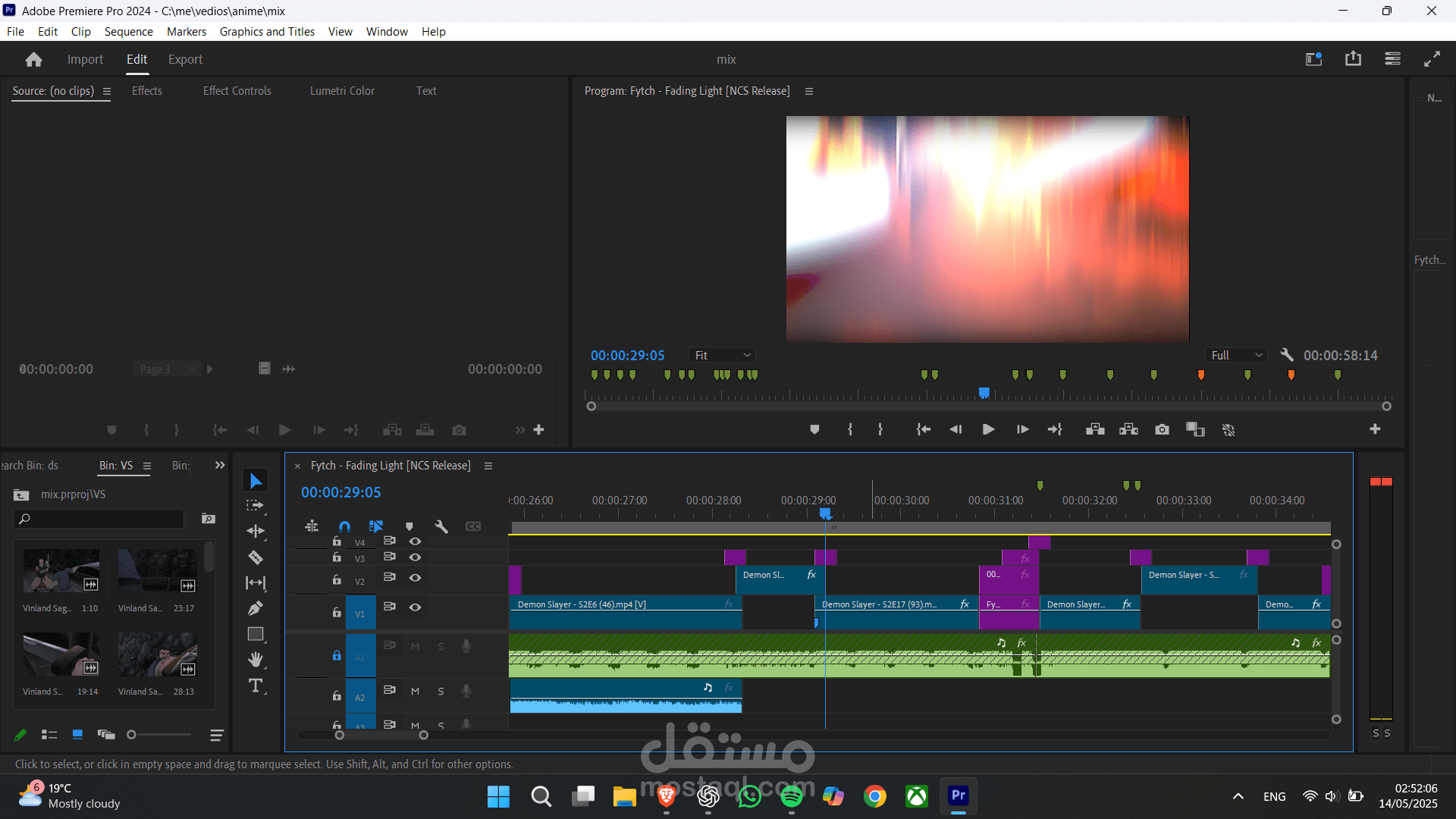Create new bin from search folder icon
The height and width of the screenshot is (819, 1456).
209,519
